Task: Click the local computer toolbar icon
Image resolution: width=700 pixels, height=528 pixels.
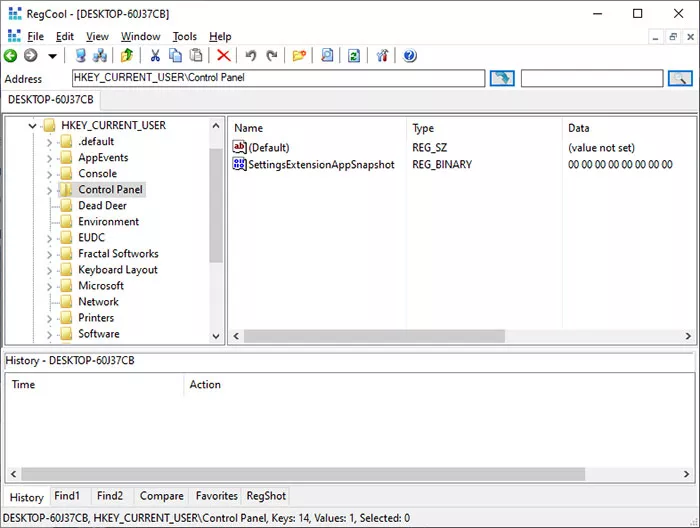Action: (x=80, y=56)
